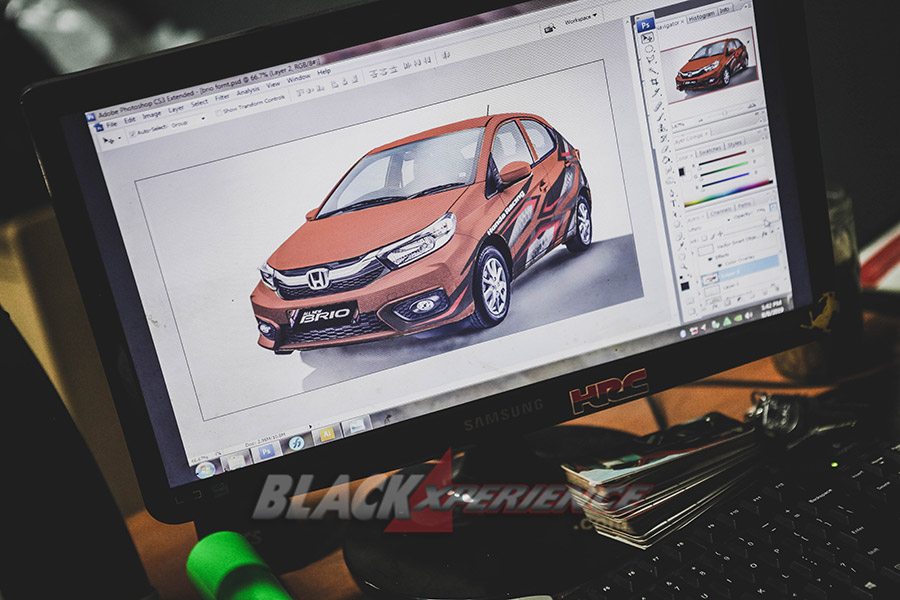Open the Window menu

(298, 79)
